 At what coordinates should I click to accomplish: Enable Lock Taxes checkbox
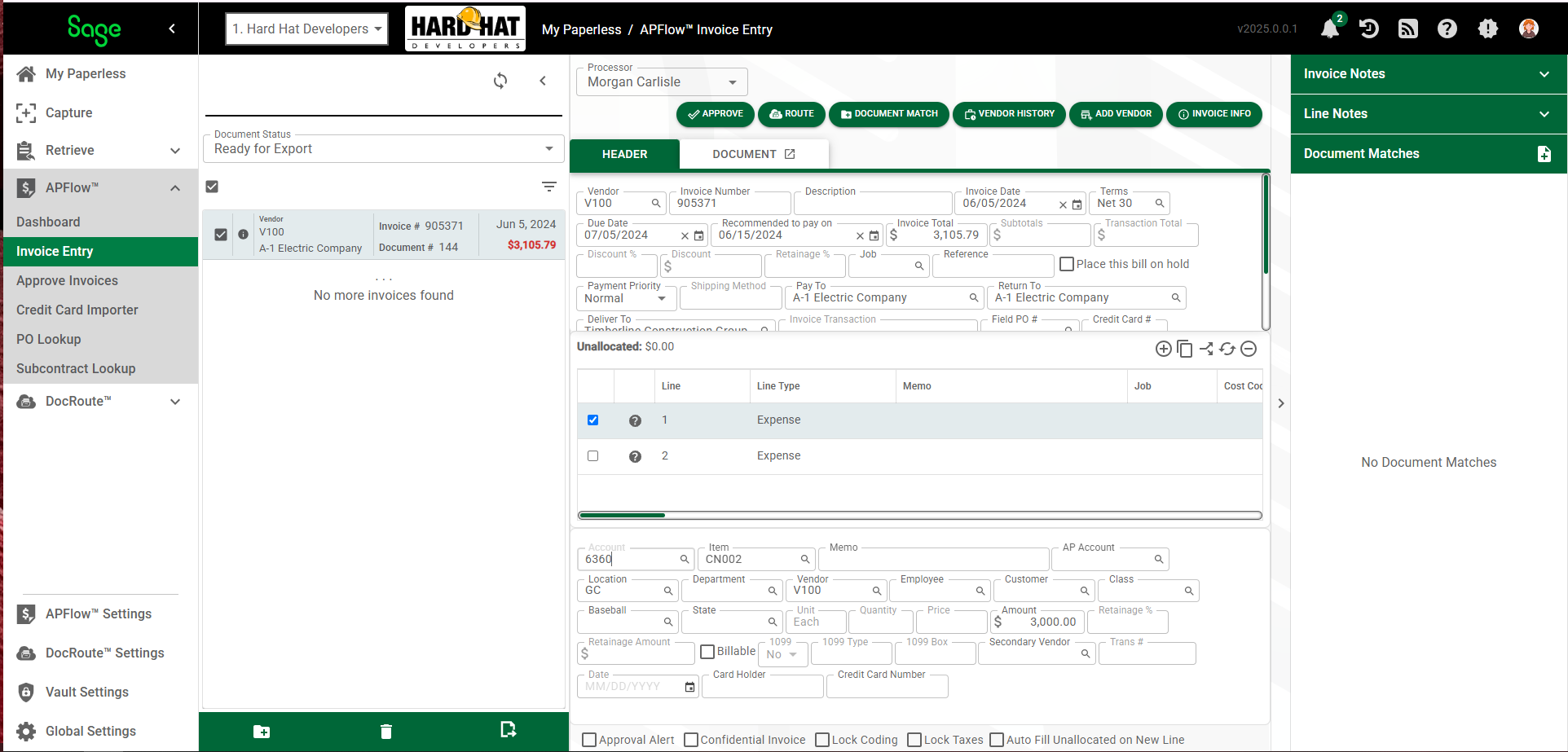(914, 740)
